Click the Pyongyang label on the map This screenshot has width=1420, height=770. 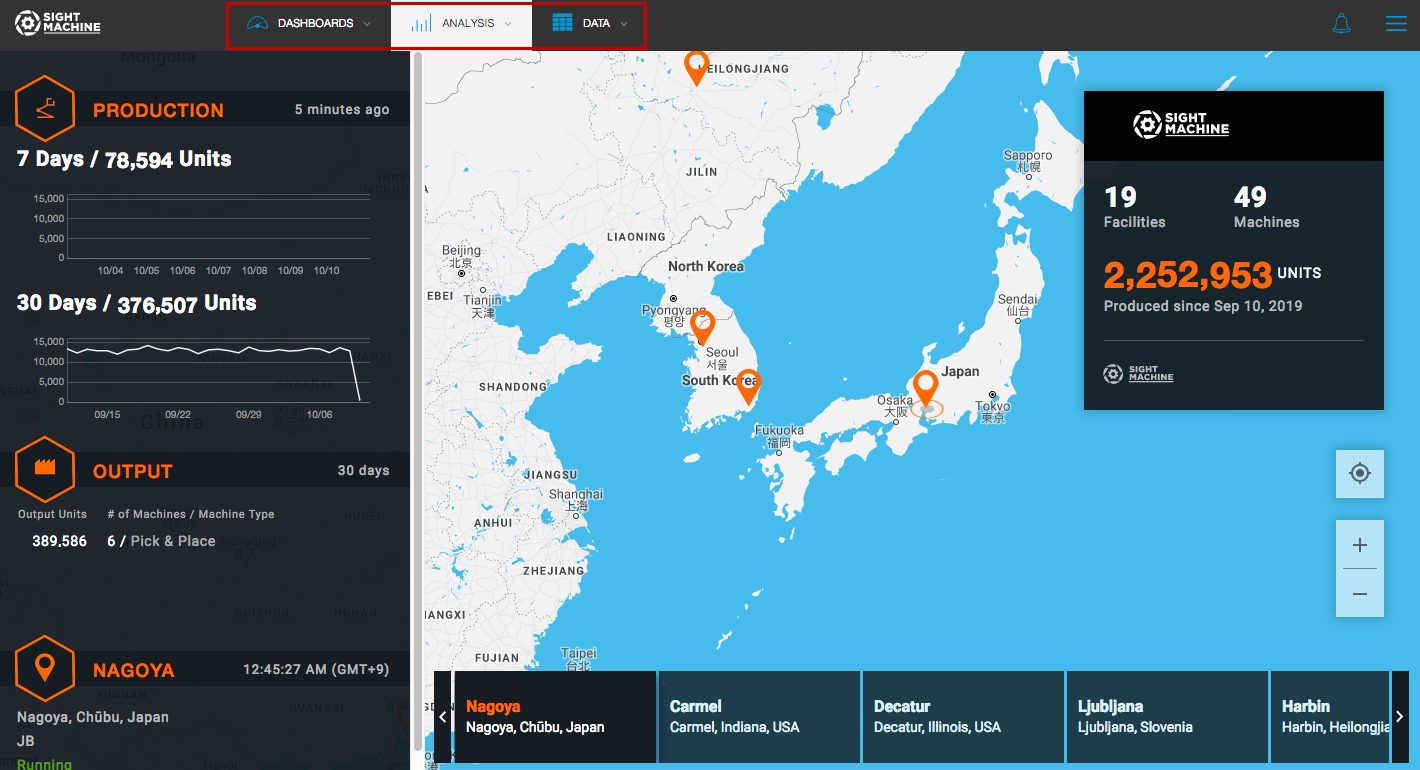(672, 316)
